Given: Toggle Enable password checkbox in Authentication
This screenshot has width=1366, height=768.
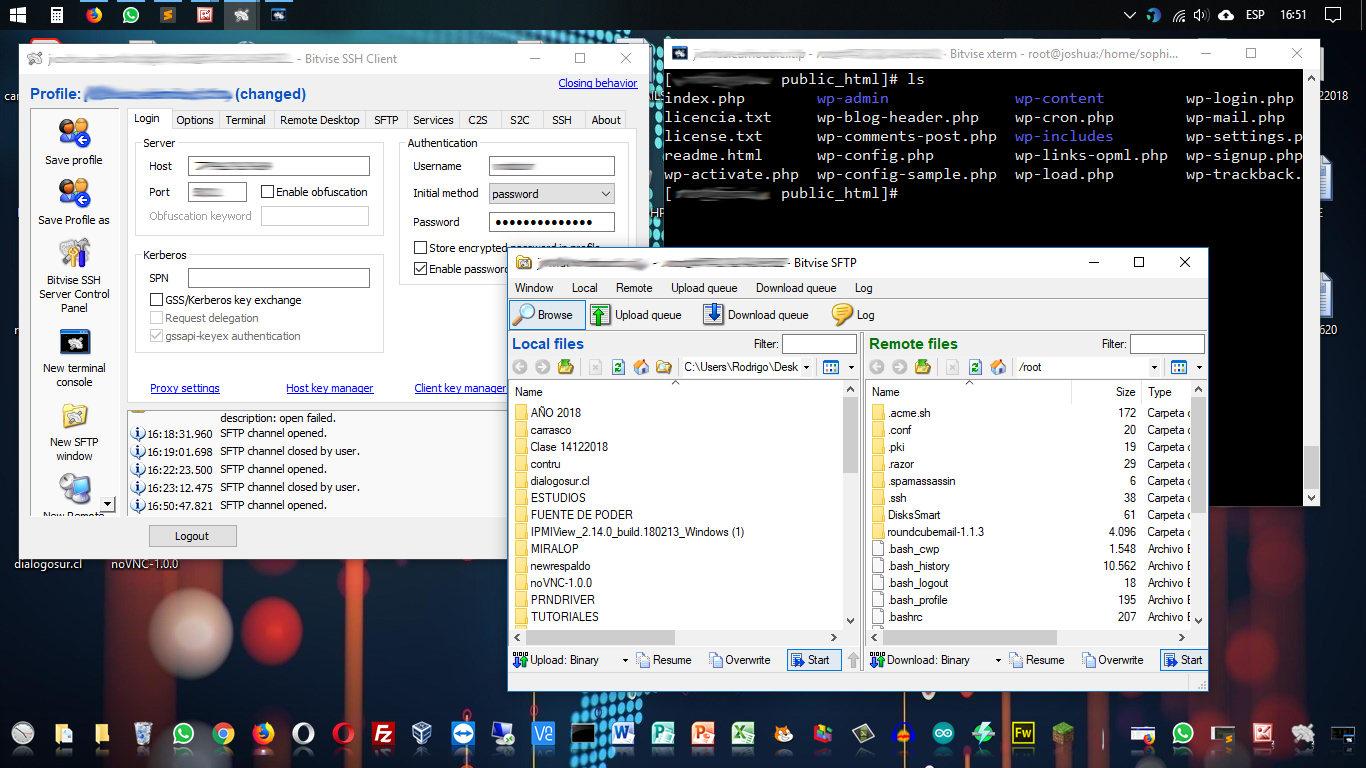Looking at the screenshot, I should [x=420, y=269].
